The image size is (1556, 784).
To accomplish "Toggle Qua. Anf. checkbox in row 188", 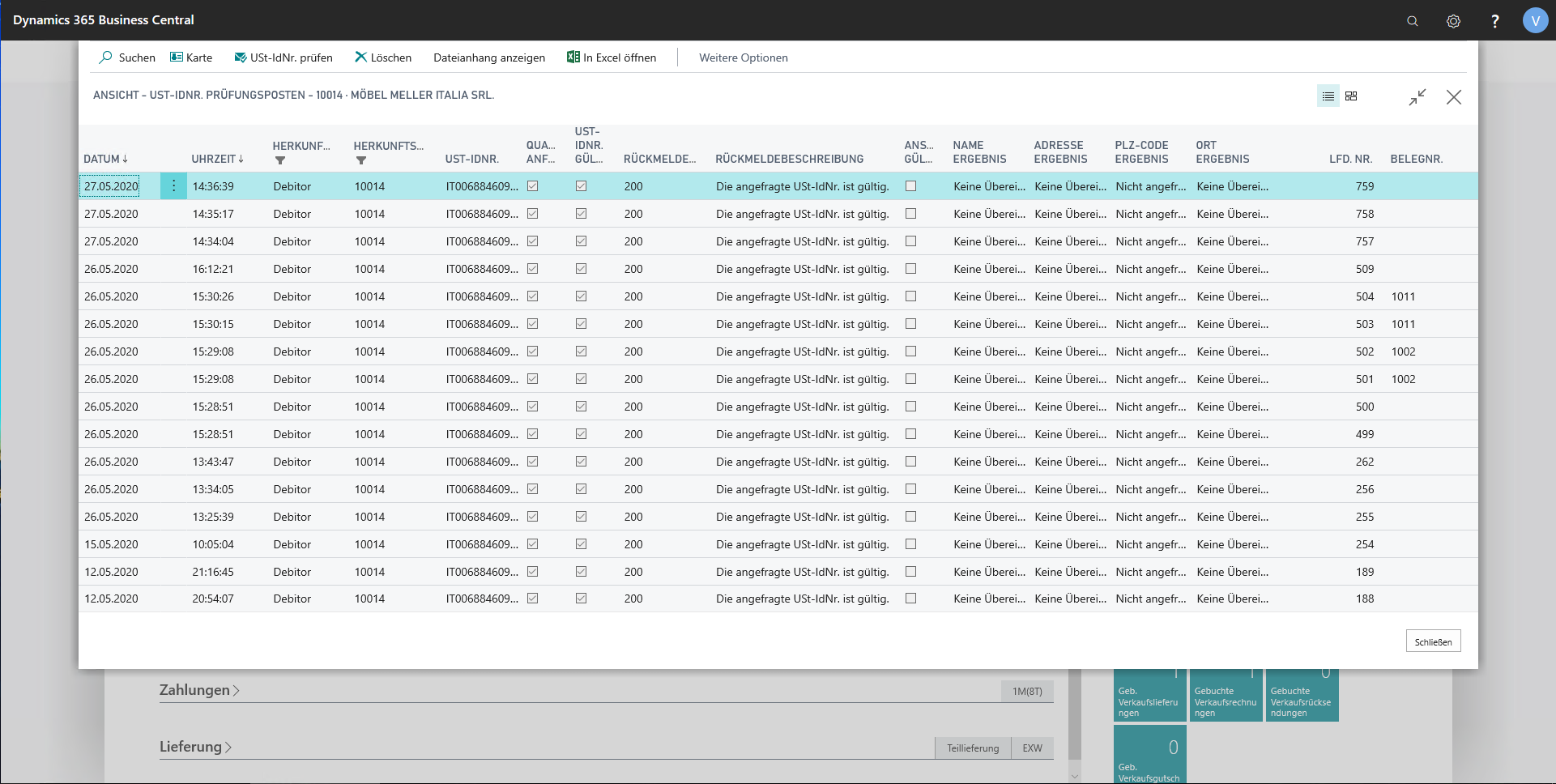I will [533, 599].
